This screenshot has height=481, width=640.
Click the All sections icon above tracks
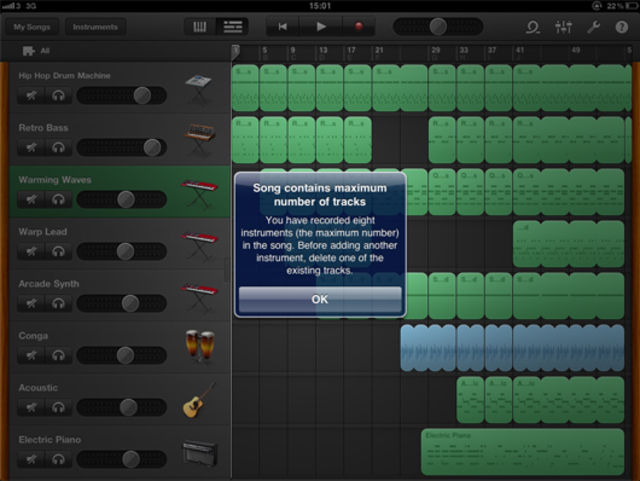pos(29,51)
